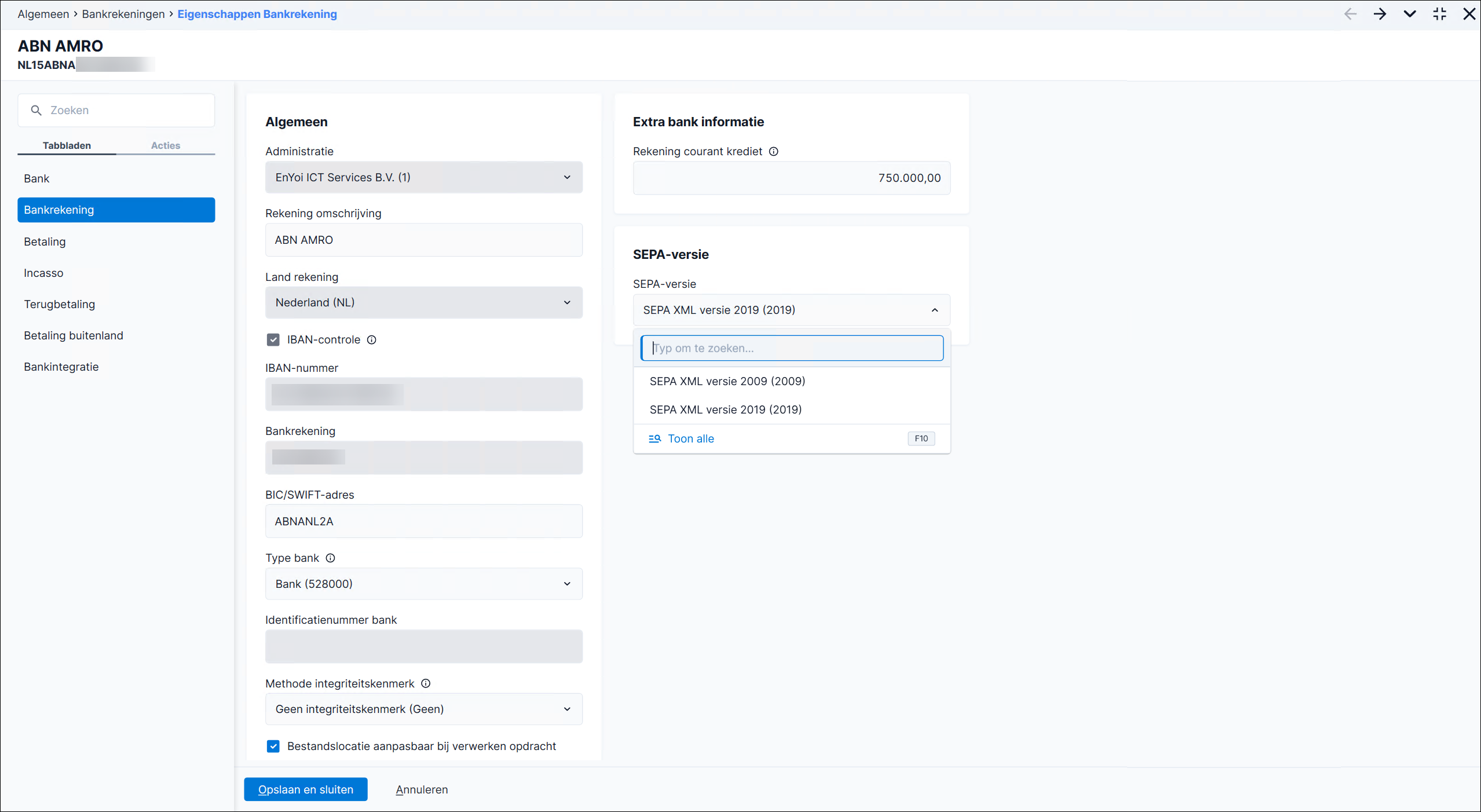Screen dimensions: 1481x812
Task: Open Methode integriteitskenmerk dropdown
Action: 424,709
